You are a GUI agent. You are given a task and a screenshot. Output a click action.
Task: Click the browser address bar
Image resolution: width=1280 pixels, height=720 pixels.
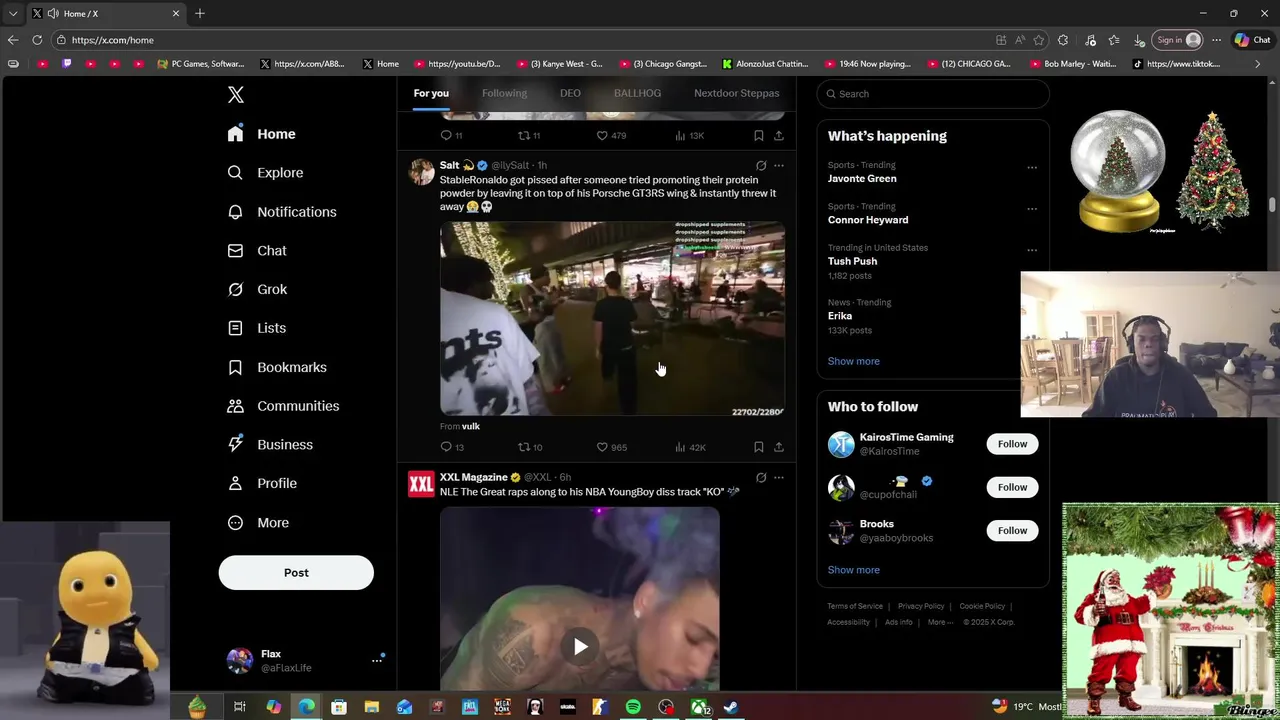coord(520,40)
